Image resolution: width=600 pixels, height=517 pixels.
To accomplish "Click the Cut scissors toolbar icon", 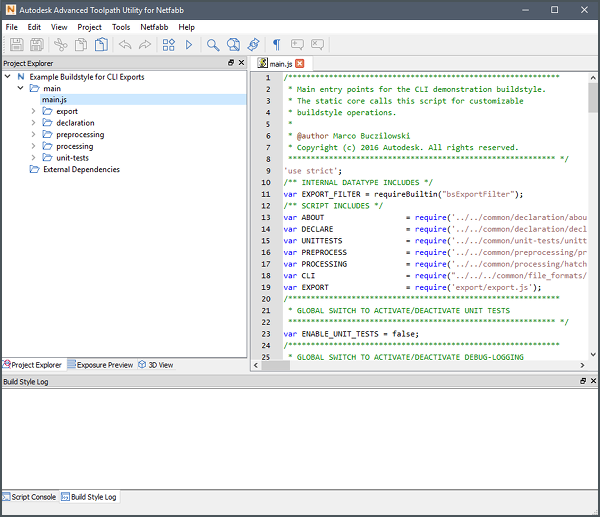I will coord(60,45).
